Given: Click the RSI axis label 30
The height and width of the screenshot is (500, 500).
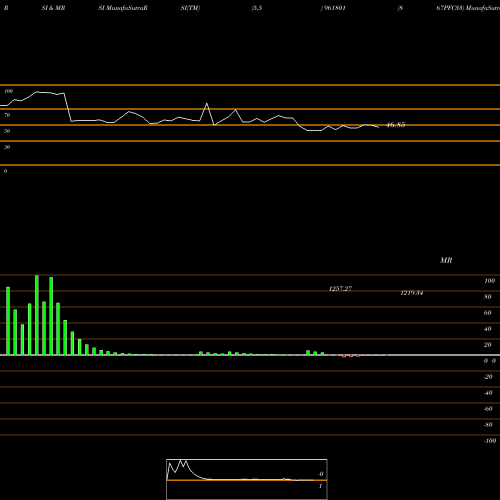Looking at the screenshot, I should pos(7,147).
